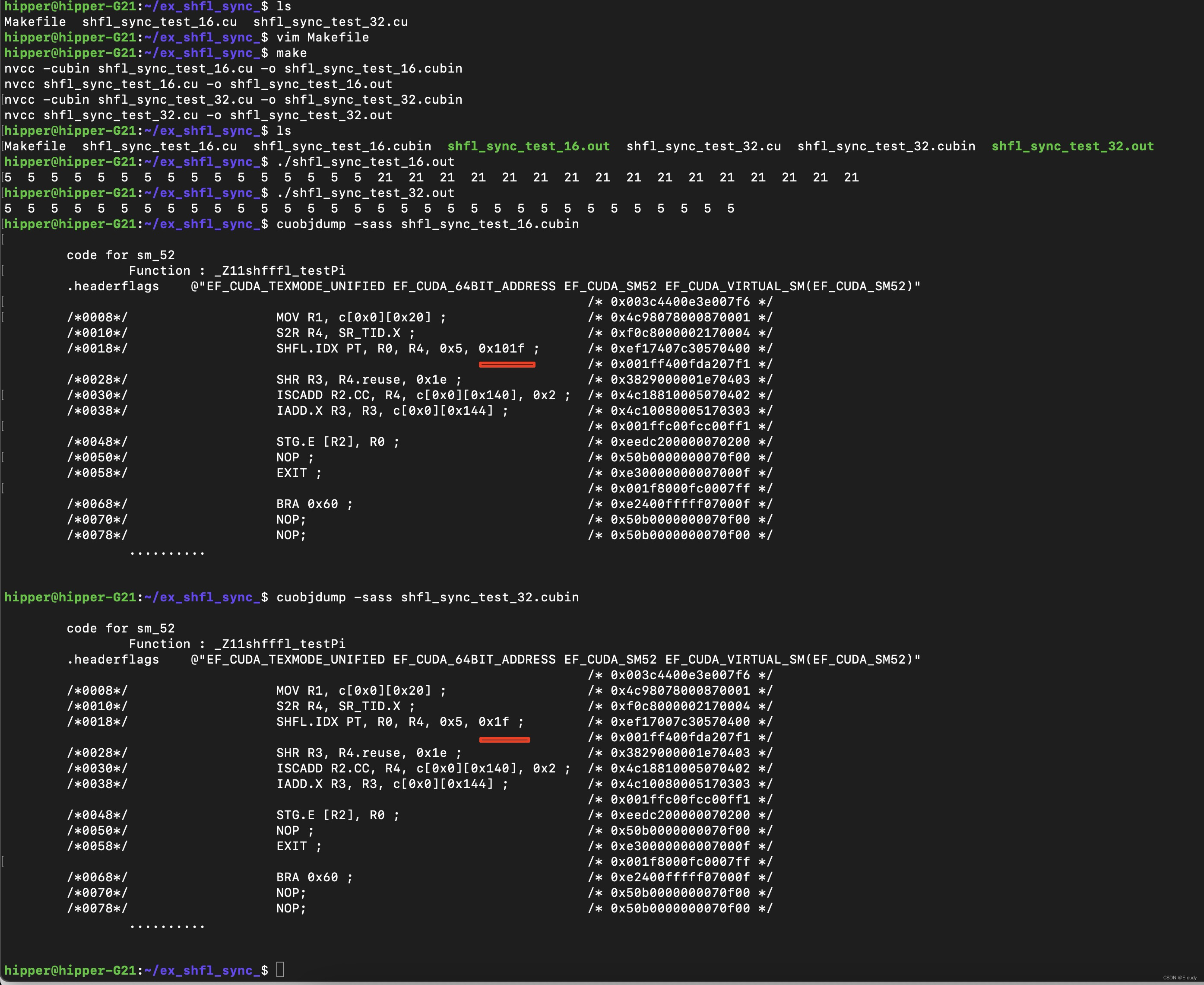Click the './shfl_sync_test_32.out' run command
The width and height of the screenshot is (1204, 985).
[365, 193]
